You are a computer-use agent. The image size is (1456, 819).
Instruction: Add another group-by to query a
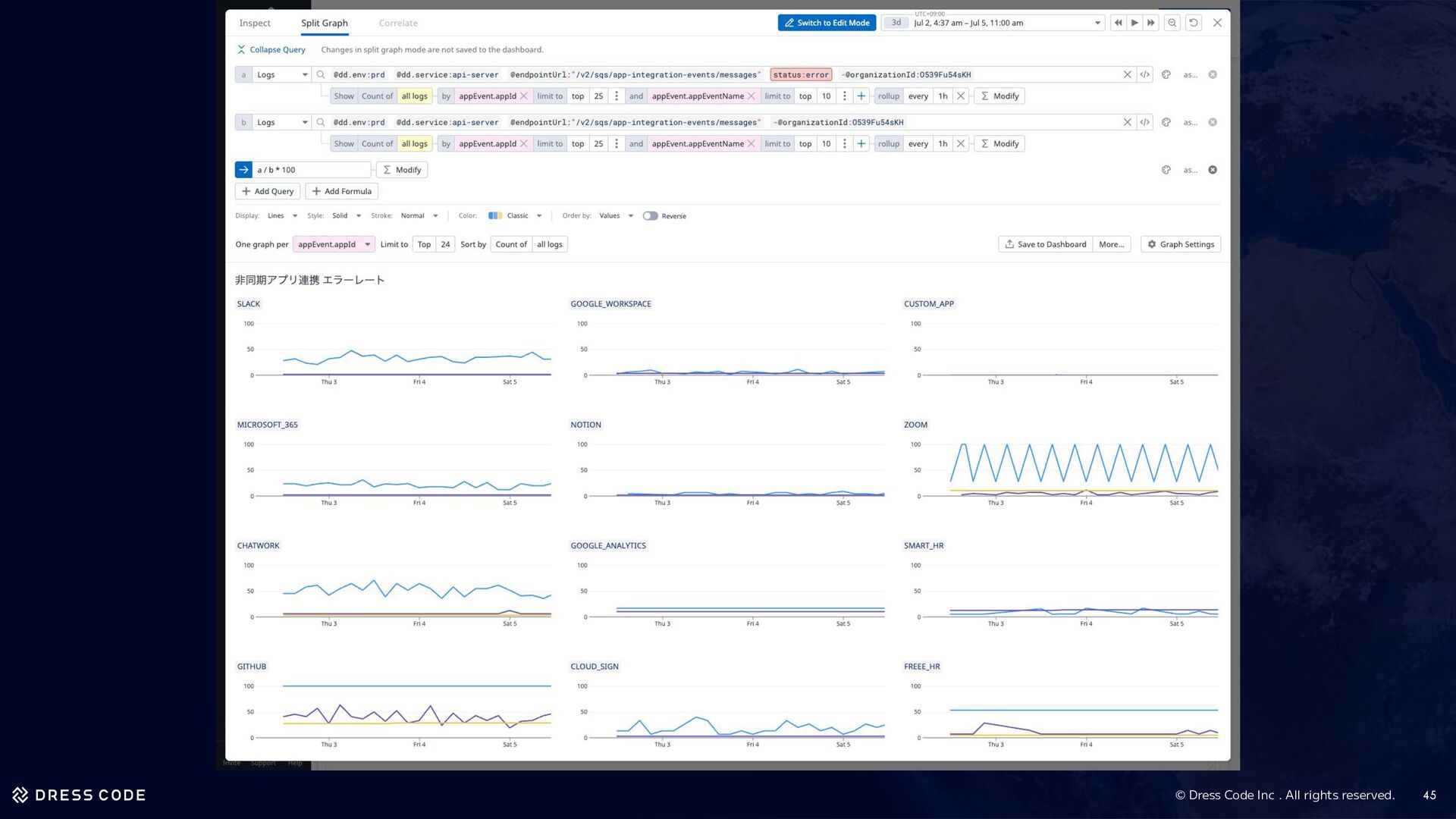pyautogui.click(x=861, y=96)
